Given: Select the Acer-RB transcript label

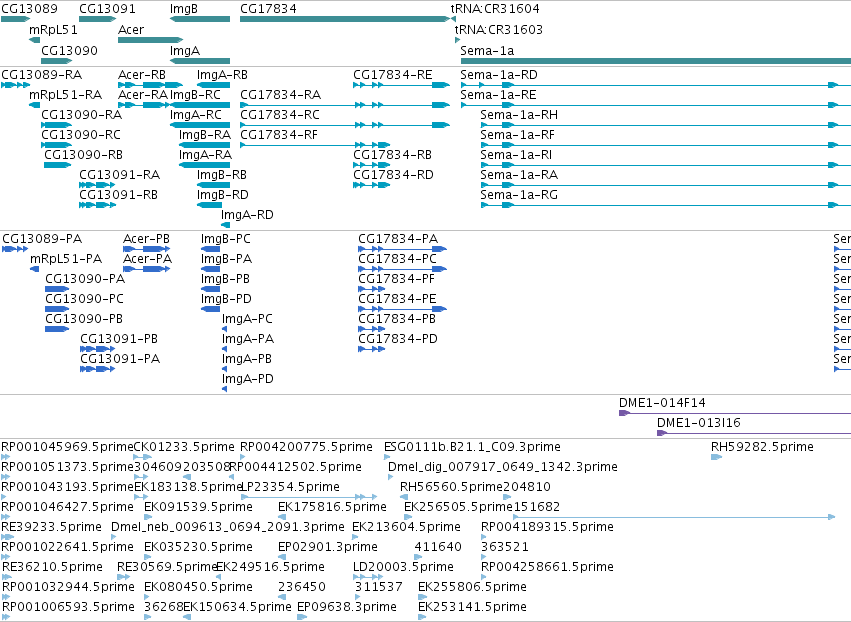Looking at the screenshot, I should click(x=142, y=74).
